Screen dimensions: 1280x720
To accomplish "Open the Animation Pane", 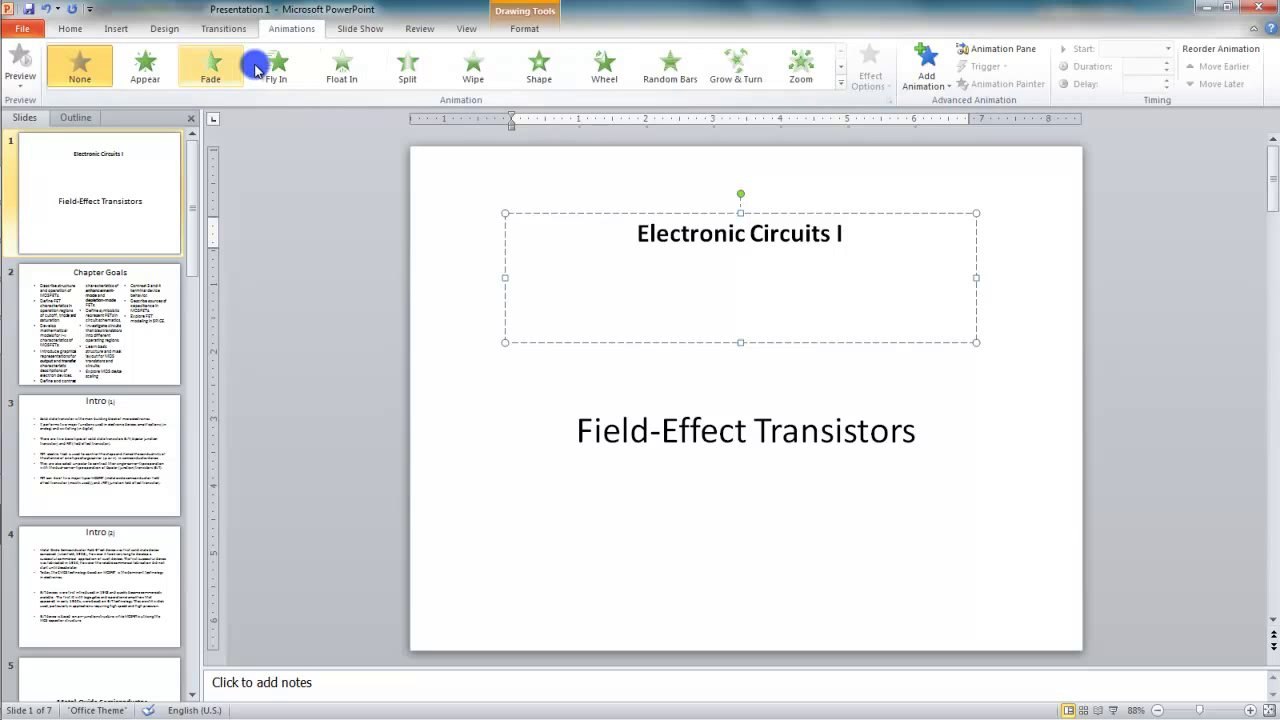I will click(996, 48).
